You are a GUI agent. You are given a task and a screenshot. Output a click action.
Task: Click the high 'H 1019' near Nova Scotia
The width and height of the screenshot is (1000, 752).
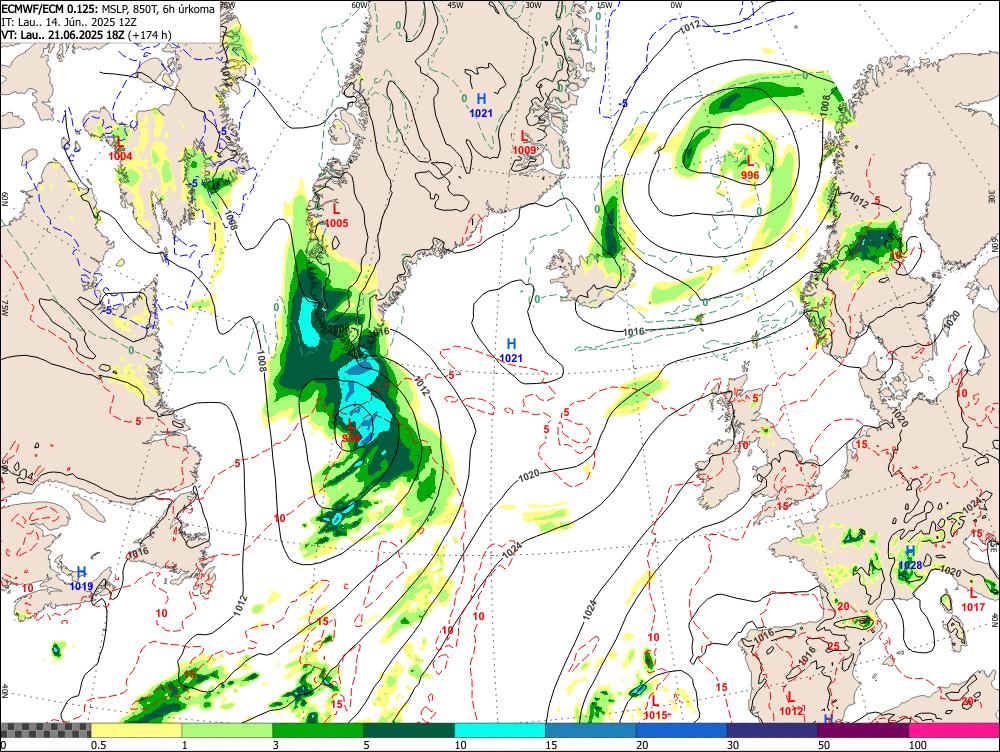[81, 579]
